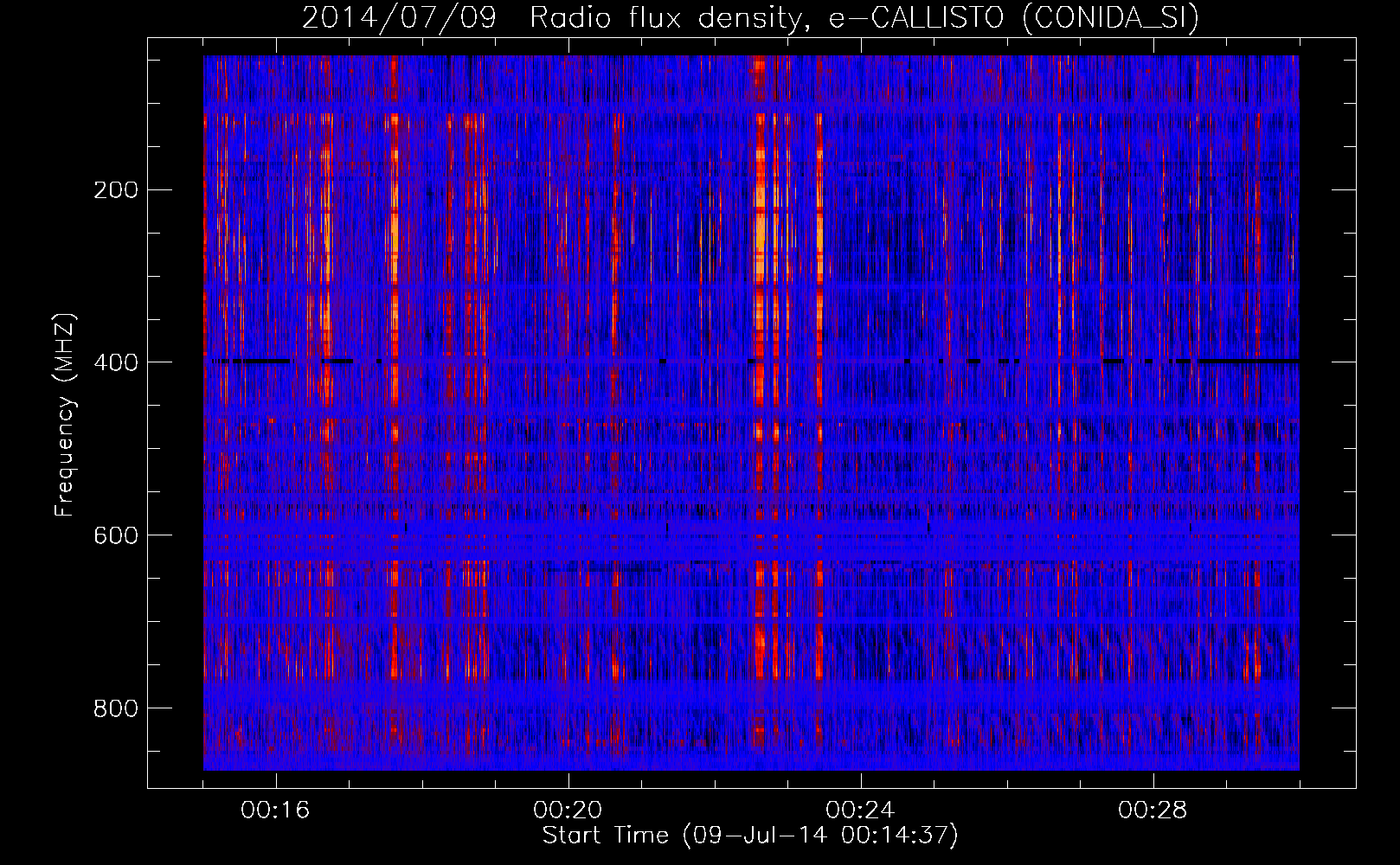This screenshot has height=865, width=1400.
Task: Click the 00:24 time tick label
Action: coord(860,811)
